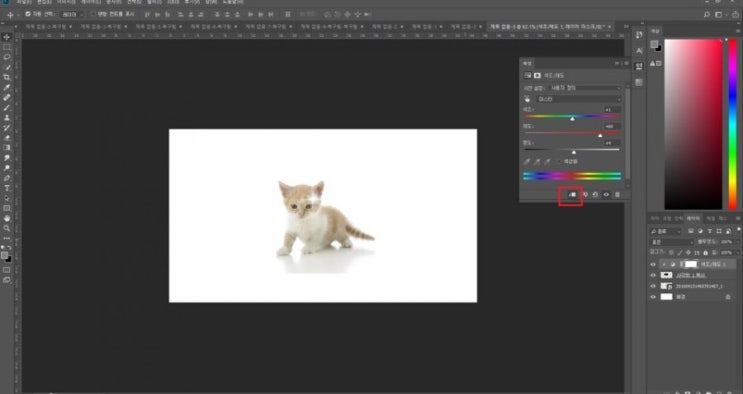743x394 pixels.
Task: Select the Healing Brush tool
Action: point(7,98)
